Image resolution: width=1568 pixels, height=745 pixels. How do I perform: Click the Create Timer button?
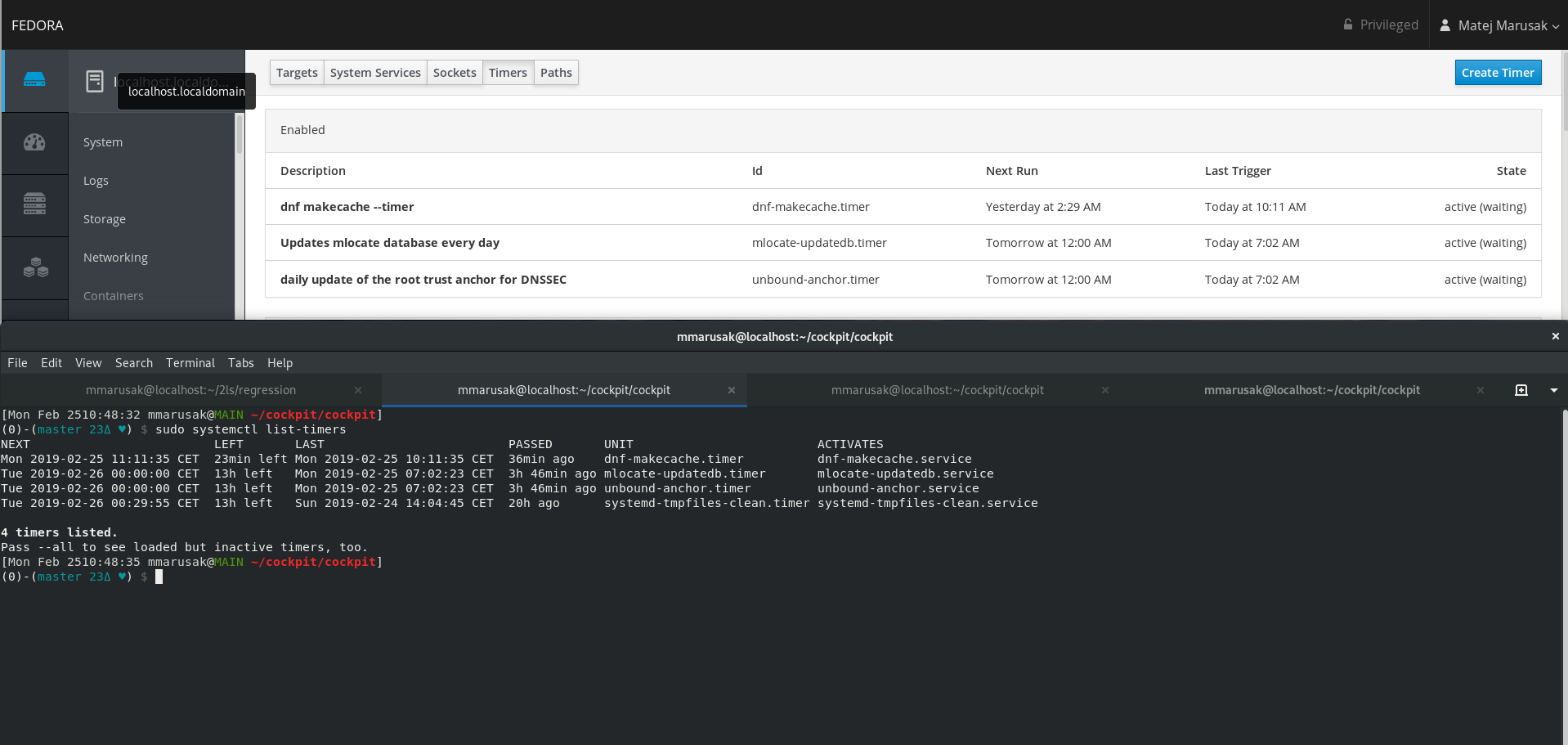click(x=1498, y=73)
